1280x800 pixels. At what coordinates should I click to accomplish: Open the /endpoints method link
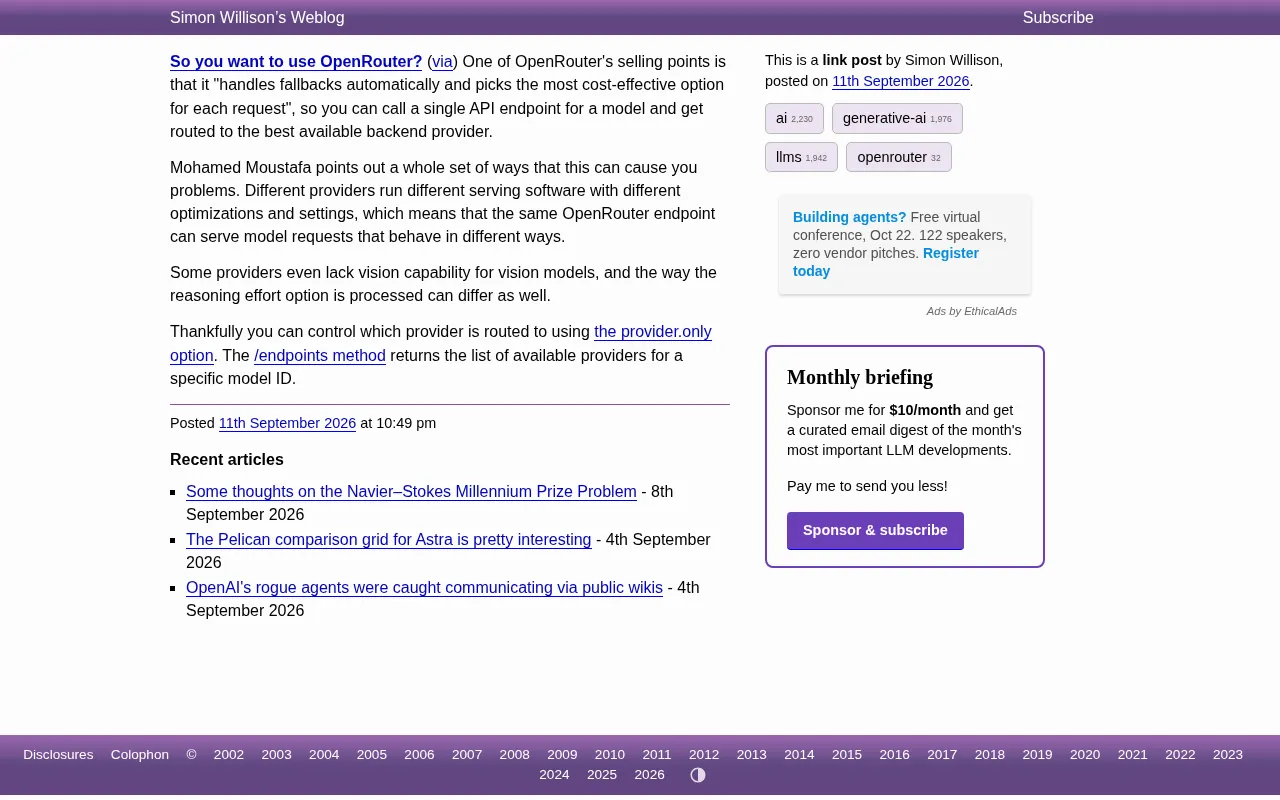tap(320, 356)
